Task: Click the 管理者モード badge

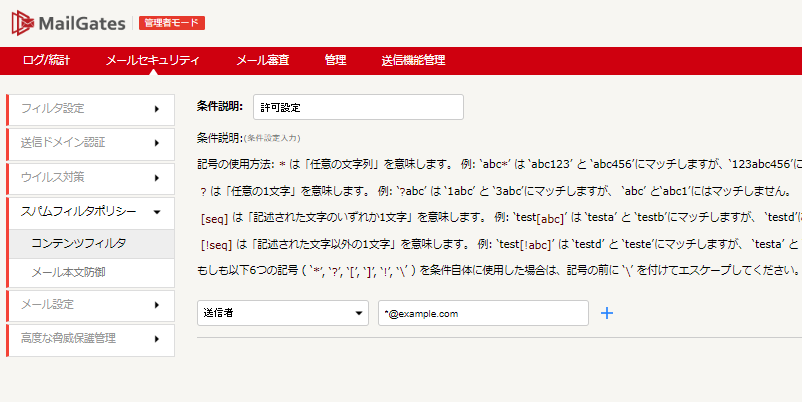Action: coord(172,23)
